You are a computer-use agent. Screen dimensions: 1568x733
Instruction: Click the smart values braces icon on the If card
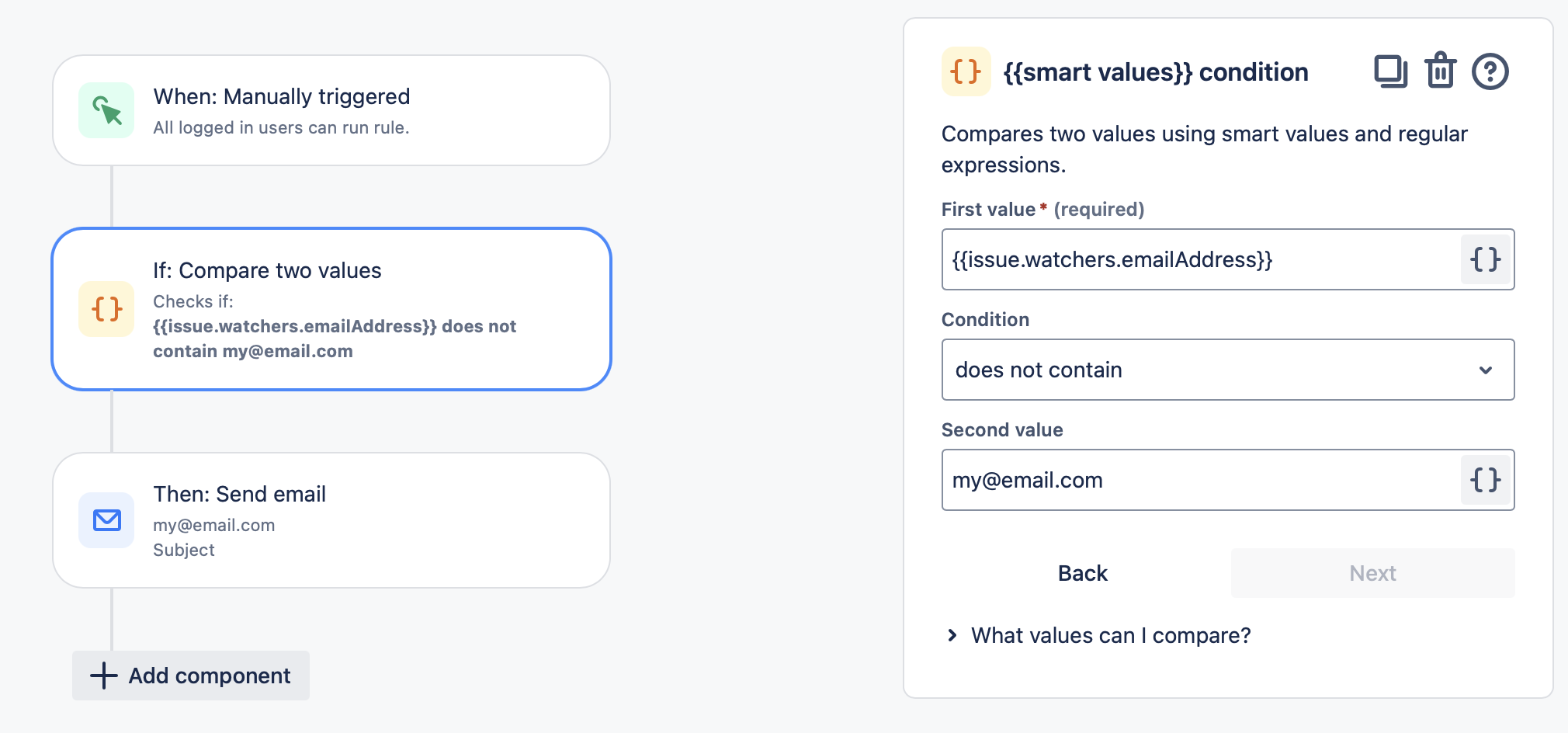(106, 309)
